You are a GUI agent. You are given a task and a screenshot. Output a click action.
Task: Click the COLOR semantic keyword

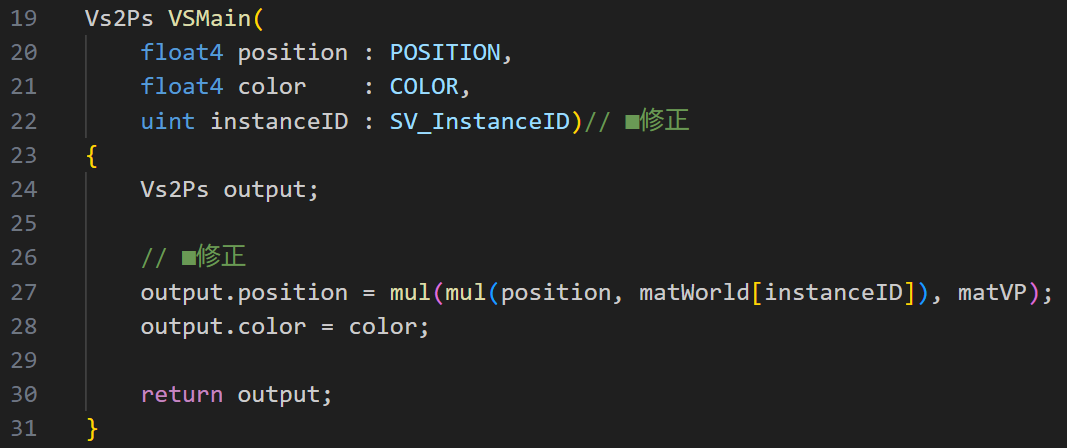(423, 86)
